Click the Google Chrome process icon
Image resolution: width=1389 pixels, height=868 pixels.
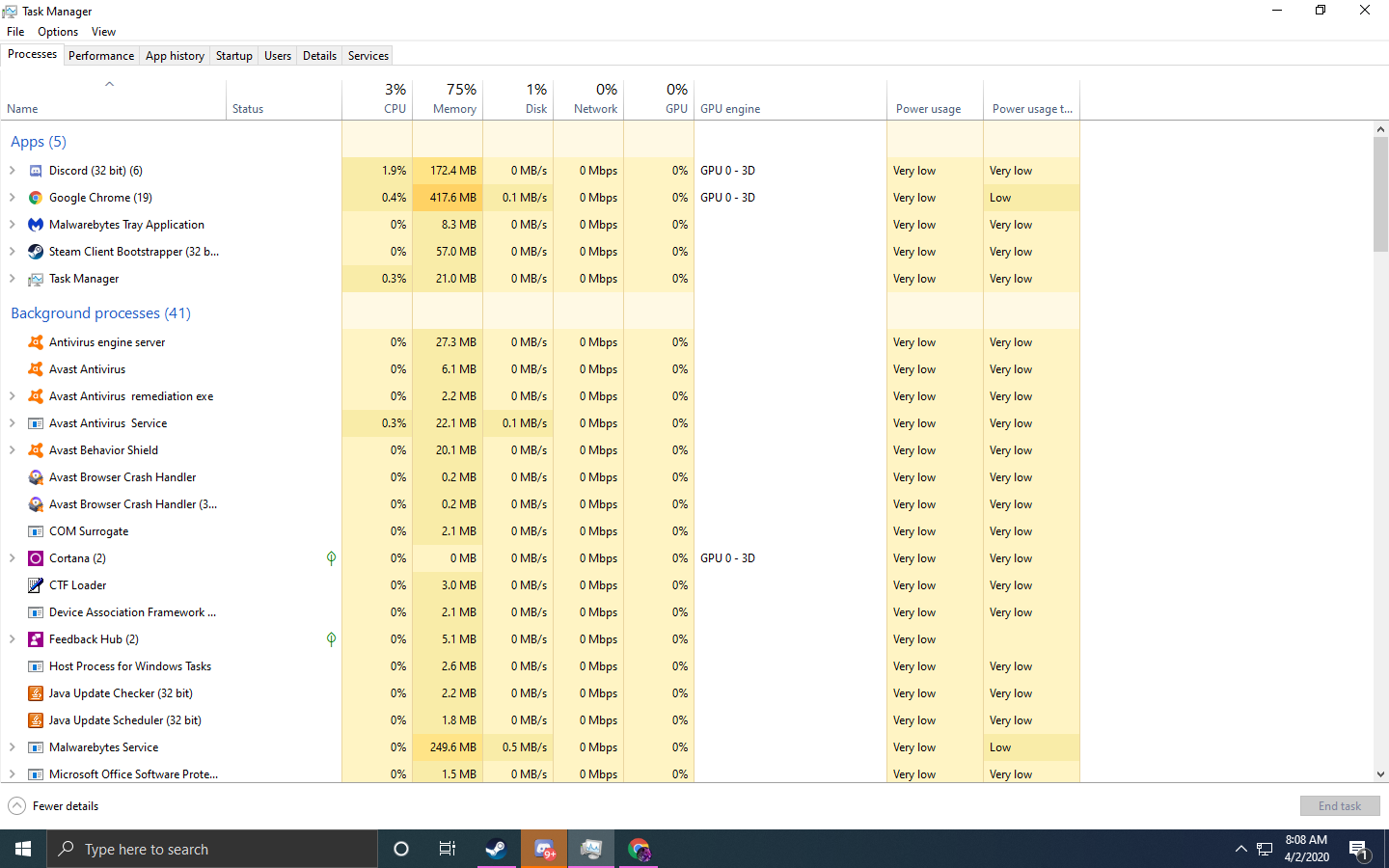click(x=36, y=198)
